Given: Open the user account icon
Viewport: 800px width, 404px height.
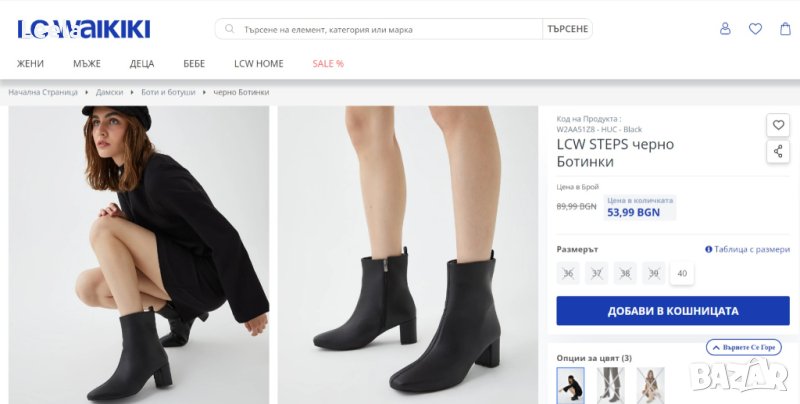Looking at the screenshot, I should pos(725,29).
